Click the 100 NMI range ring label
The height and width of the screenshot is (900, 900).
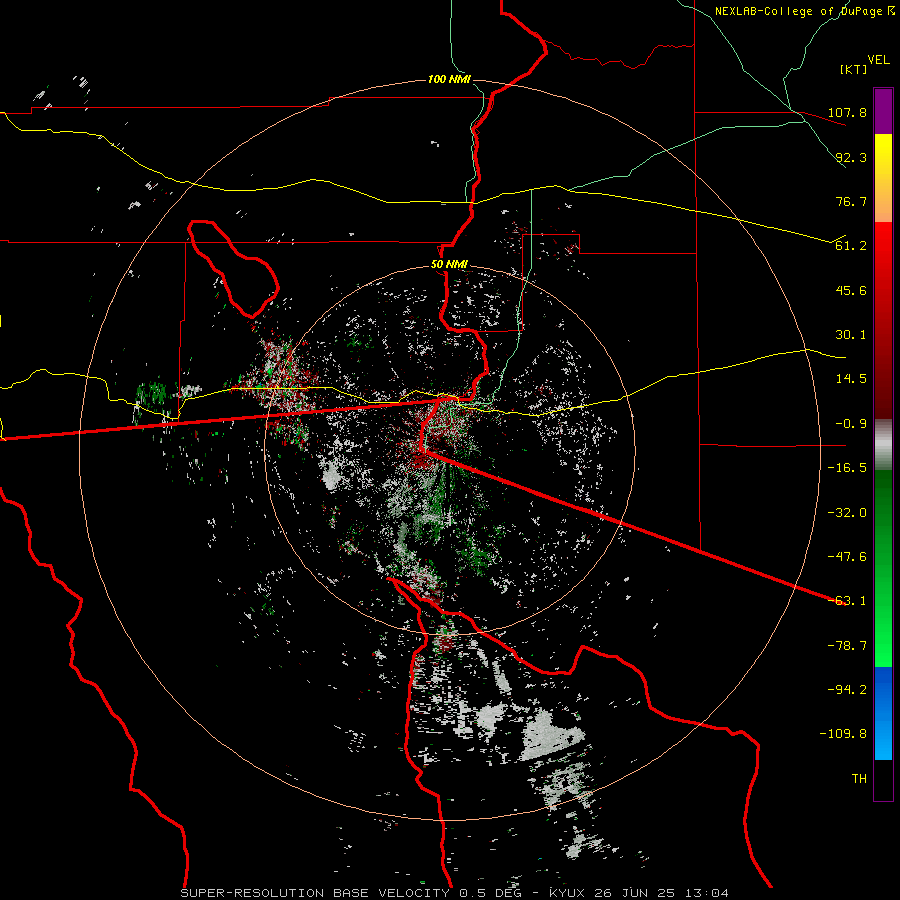[x=449, y=79]
